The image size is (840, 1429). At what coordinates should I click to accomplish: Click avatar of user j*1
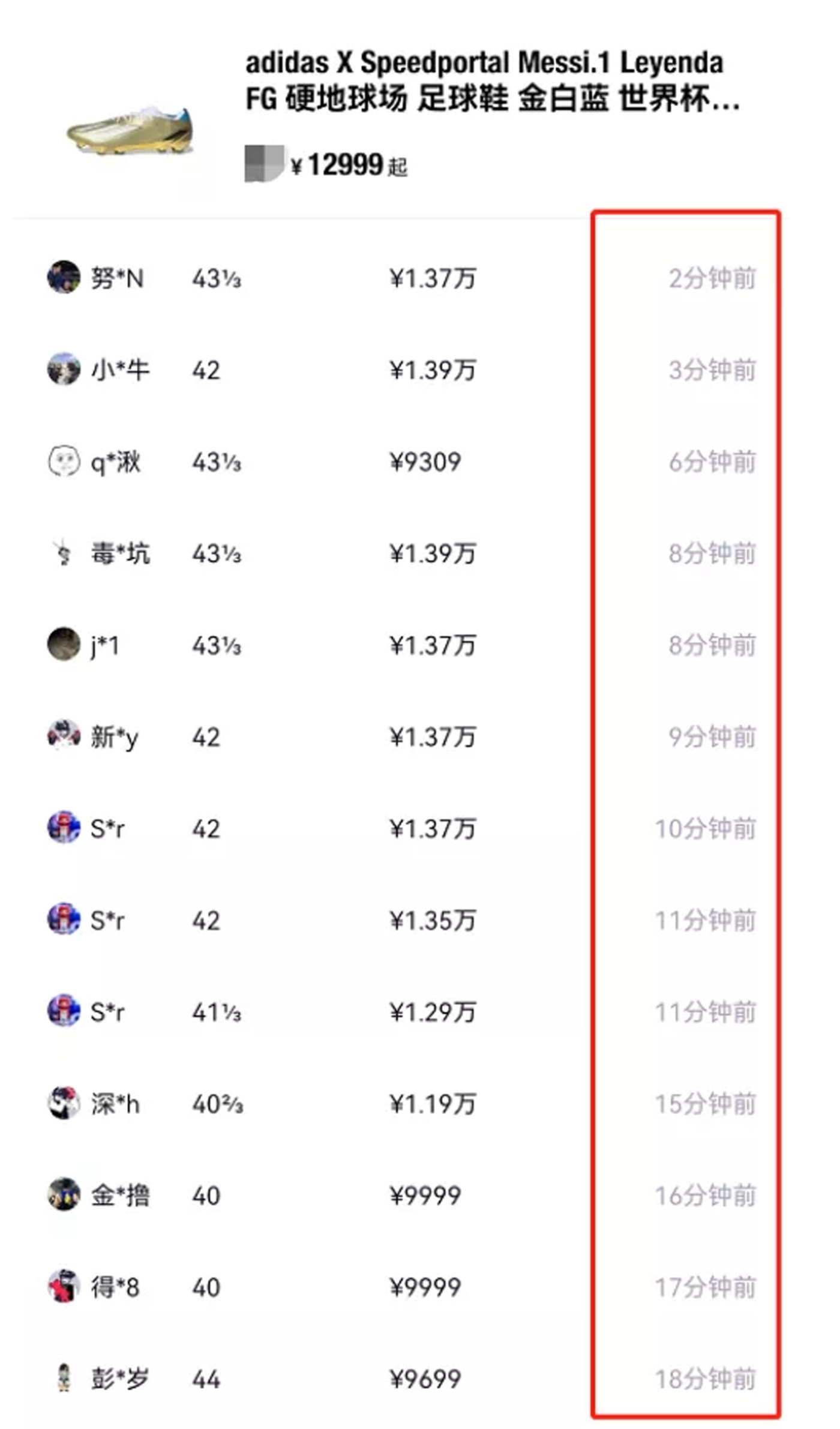point(64,645)
